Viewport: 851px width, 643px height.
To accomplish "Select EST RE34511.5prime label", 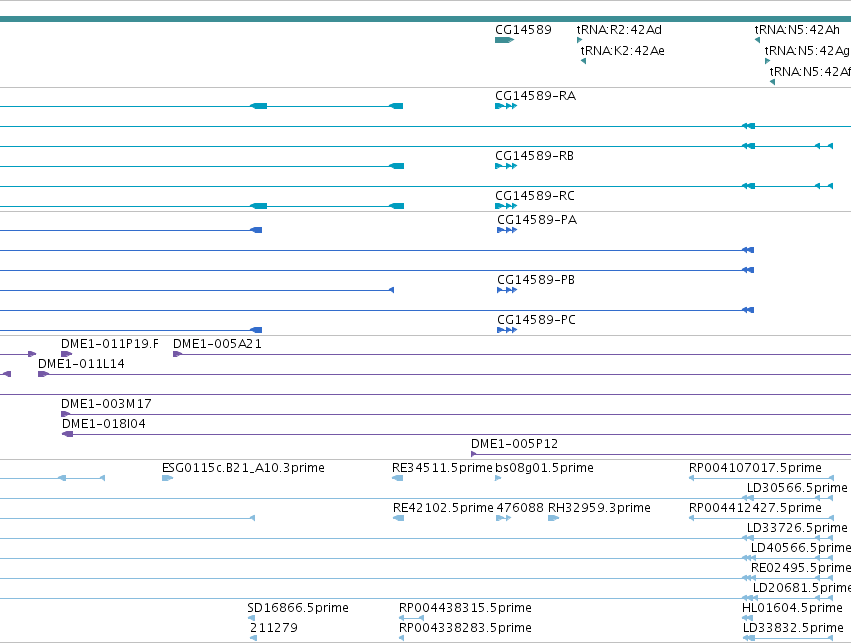I will click(442, 468).
